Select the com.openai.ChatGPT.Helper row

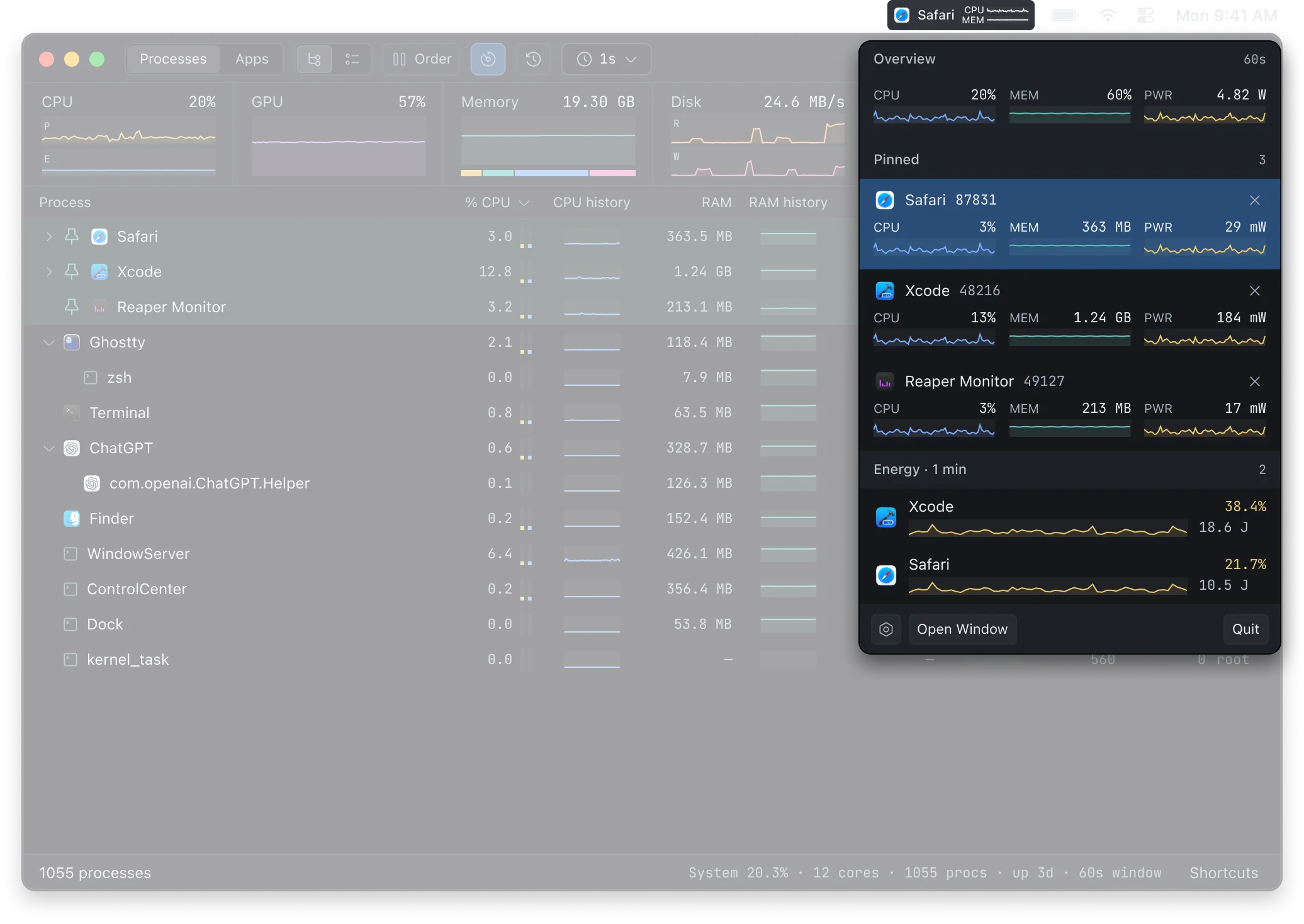coord(441,483)
